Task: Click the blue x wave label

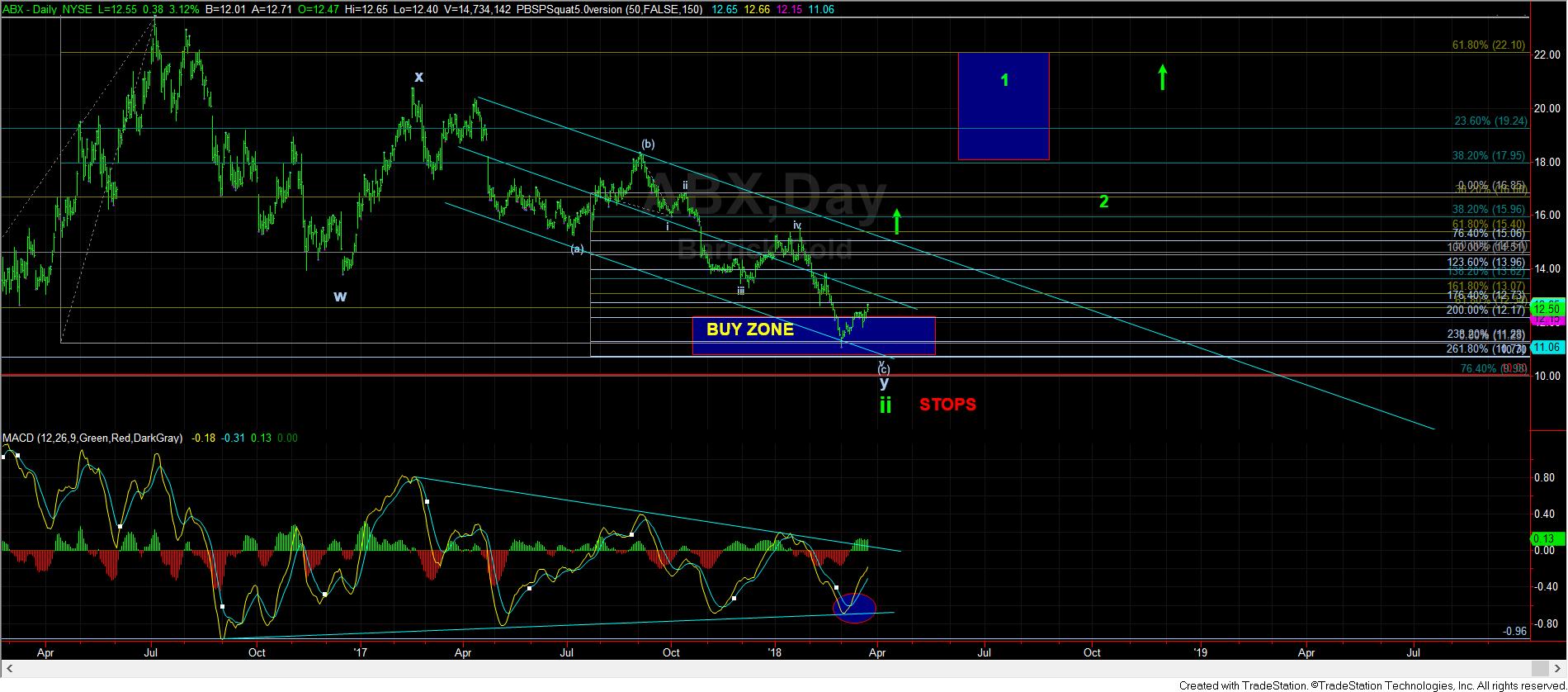Action: coord(418,77)
